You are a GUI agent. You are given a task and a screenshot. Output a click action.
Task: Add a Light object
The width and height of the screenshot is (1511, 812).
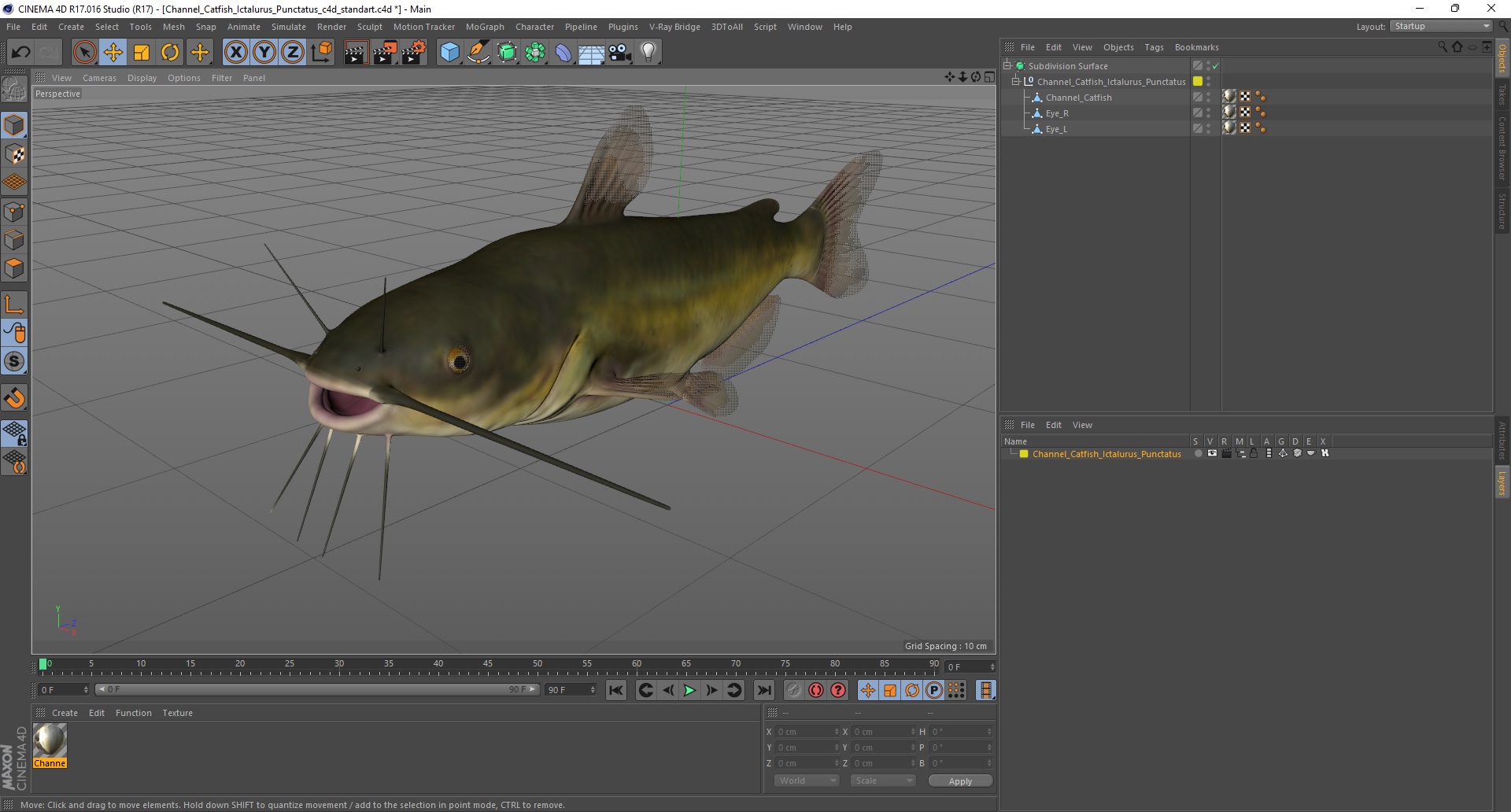pyautogui.click(x=648, y=53)
